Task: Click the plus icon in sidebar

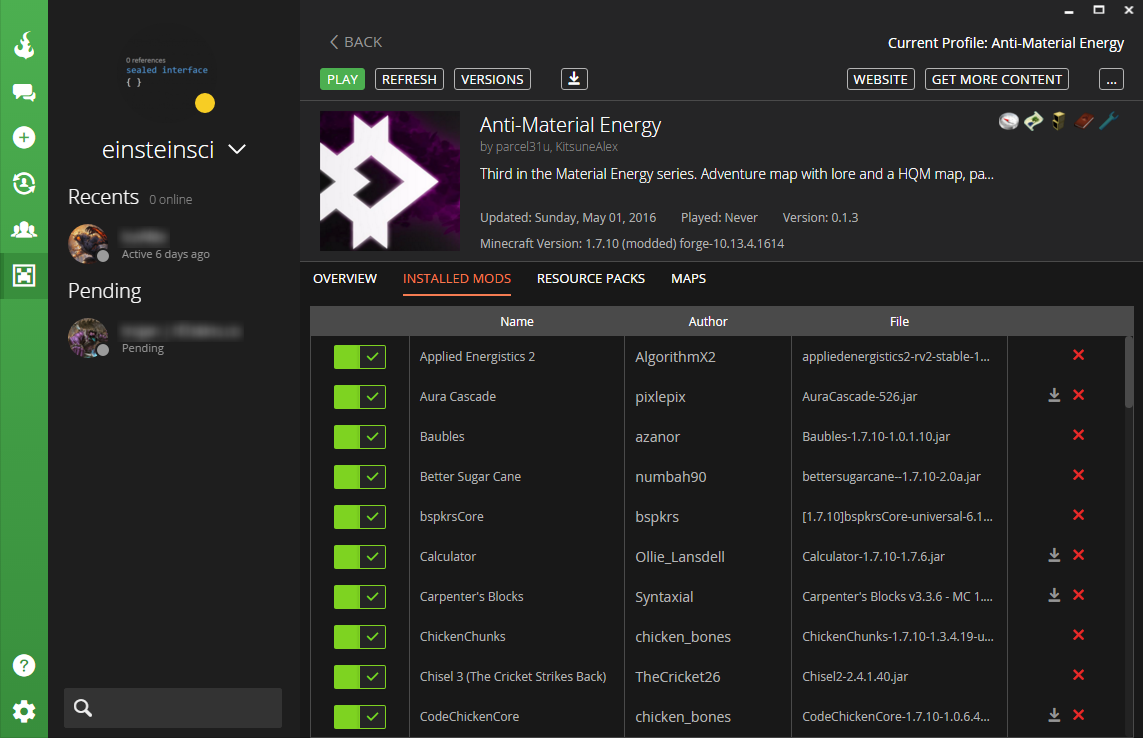Action: point(24,137)
